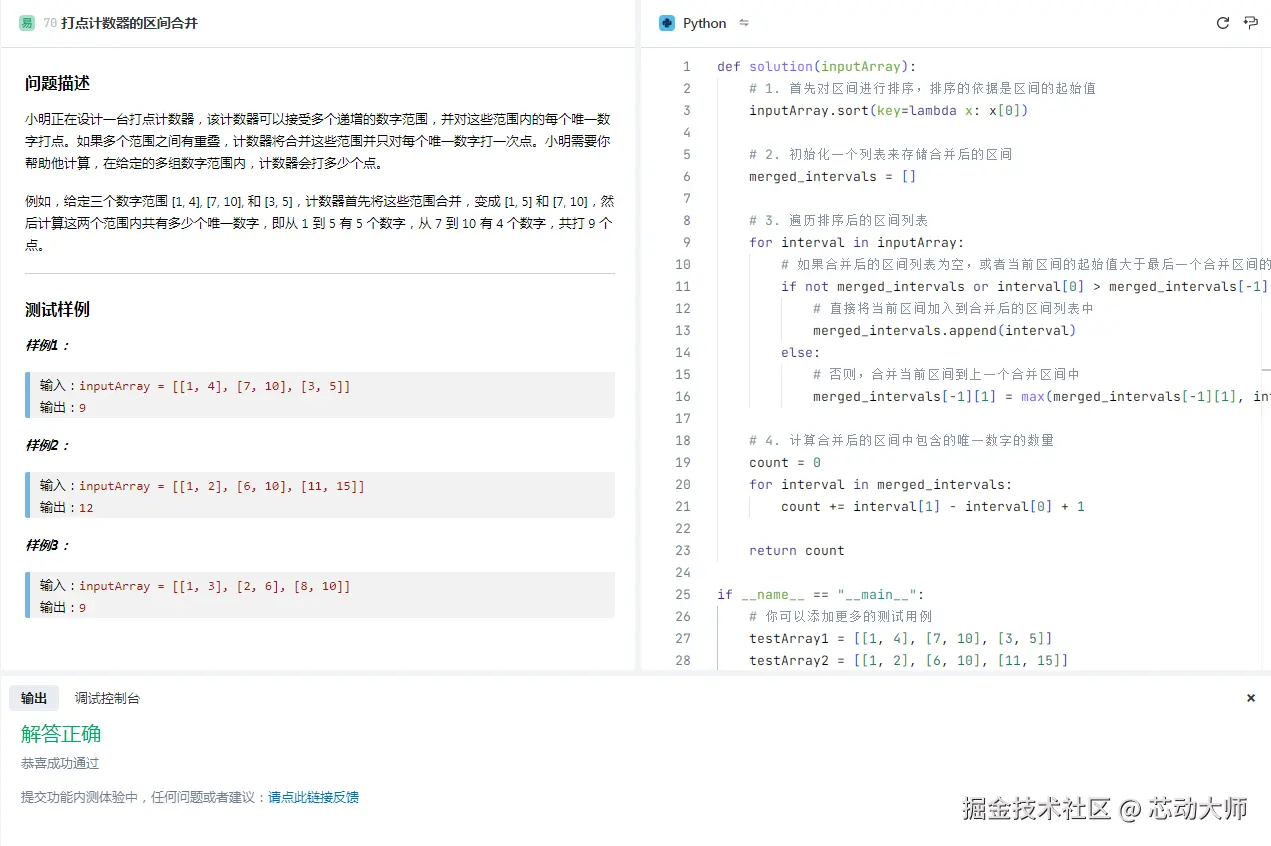Place cursor on 'return count' line

click(x=796, y=550)
